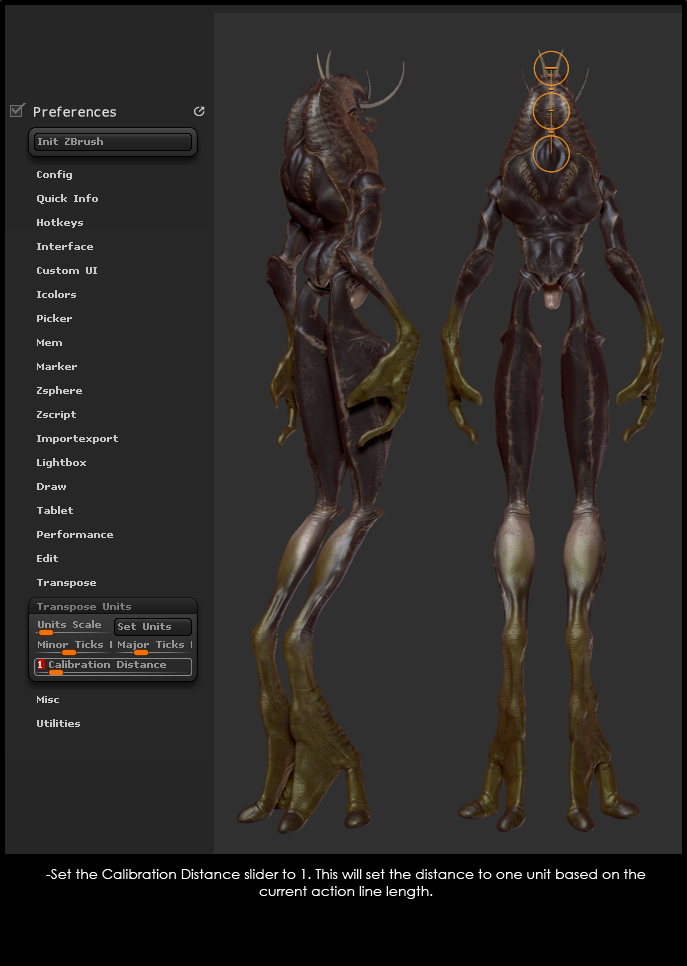Open the Misc preferences section
This screenshot has width=687, height=966.
point(48,700)
